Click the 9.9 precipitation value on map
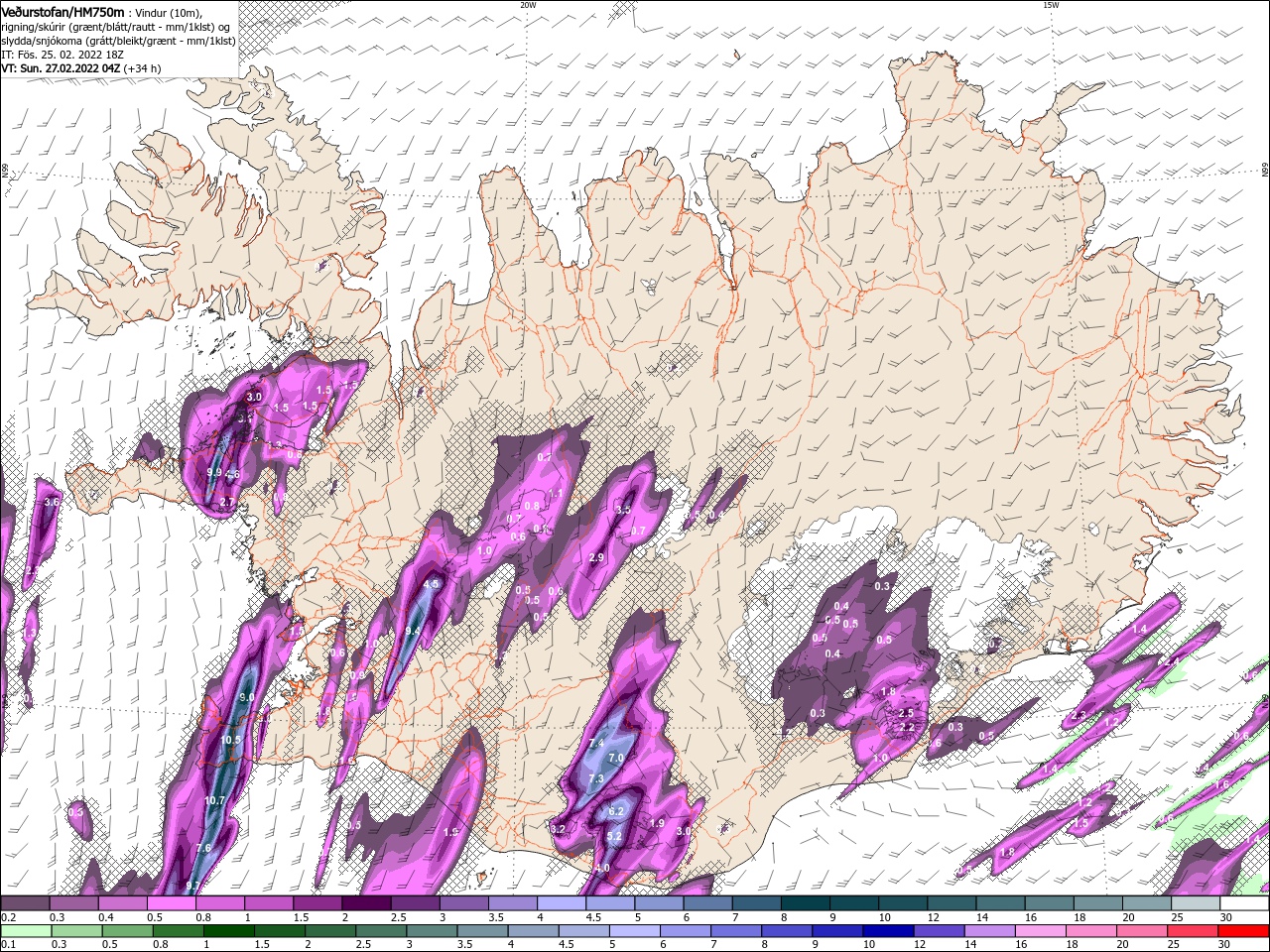This screenshot has width=1270, height=952. 215,473
